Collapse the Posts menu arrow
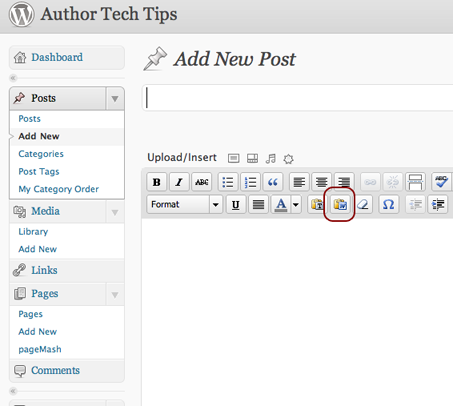This screenshot has height=406, width=453. [115, 99]
